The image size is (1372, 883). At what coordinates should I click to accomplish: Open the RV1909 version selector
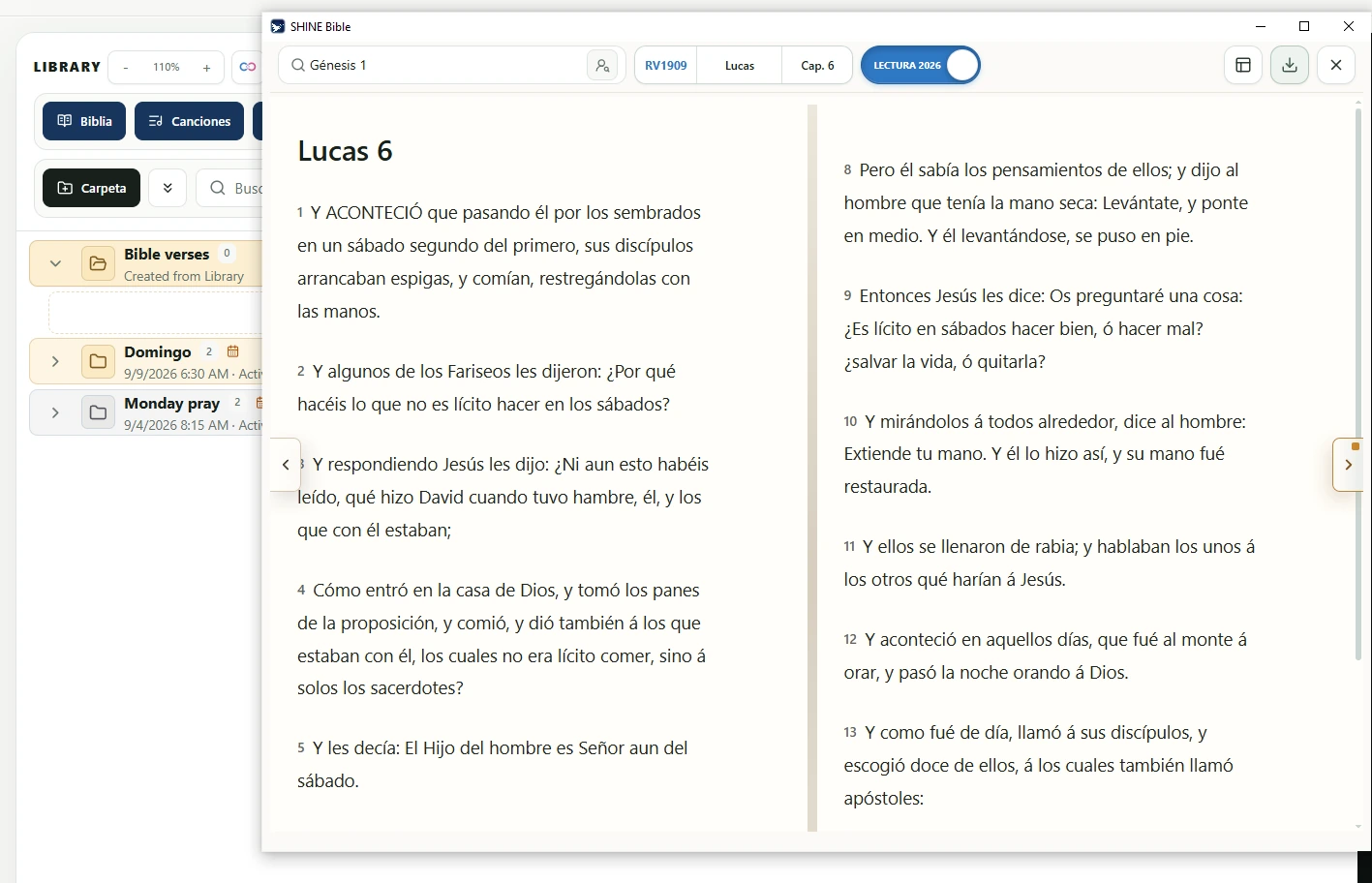click(x=665, y=66)
